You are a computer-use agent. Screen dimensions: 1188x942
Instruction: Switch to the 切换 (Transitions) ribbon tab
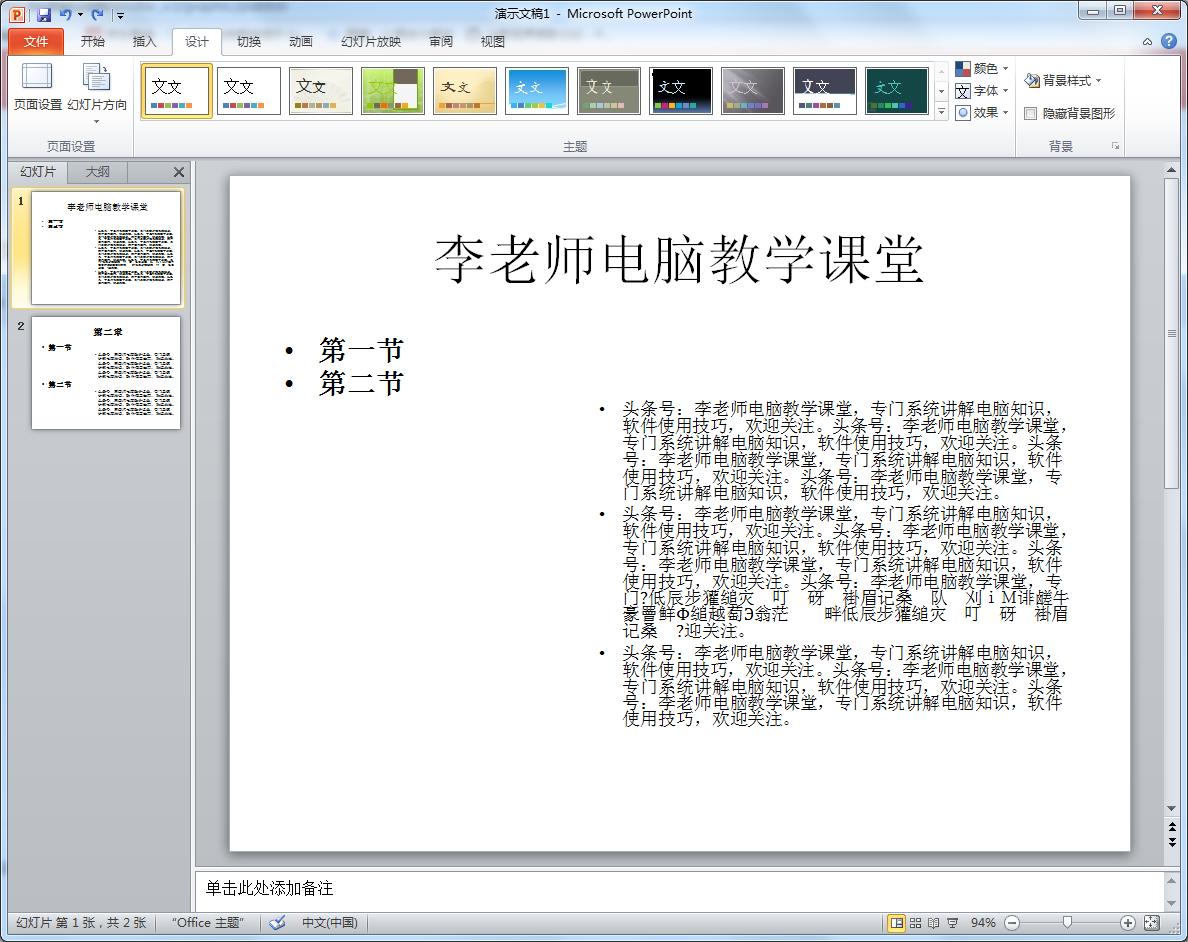pos(249,41)
